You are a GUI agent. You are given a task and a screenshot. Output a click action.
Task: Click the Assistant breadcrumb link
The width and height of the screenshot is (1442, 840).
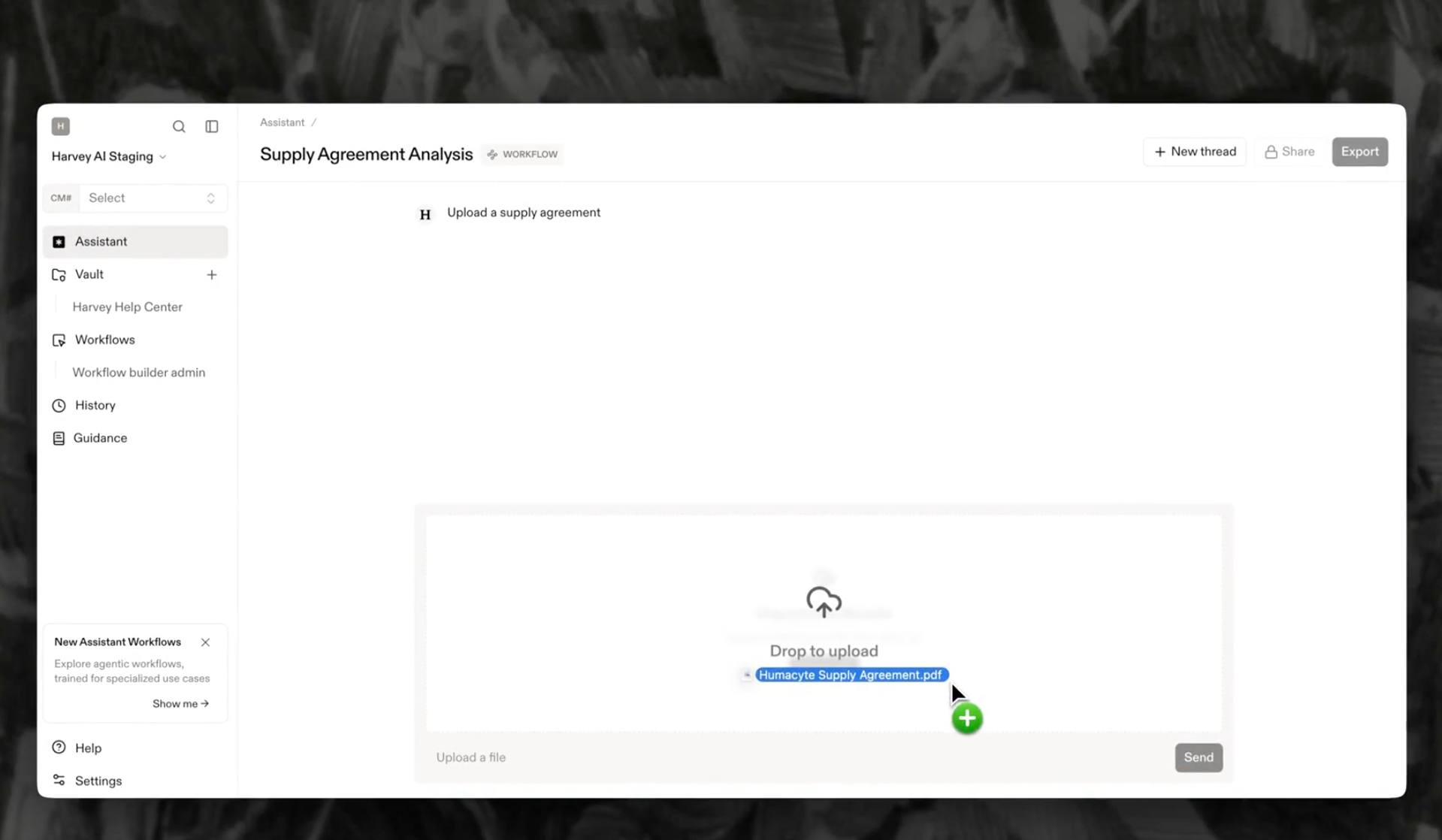click(282, 122)
